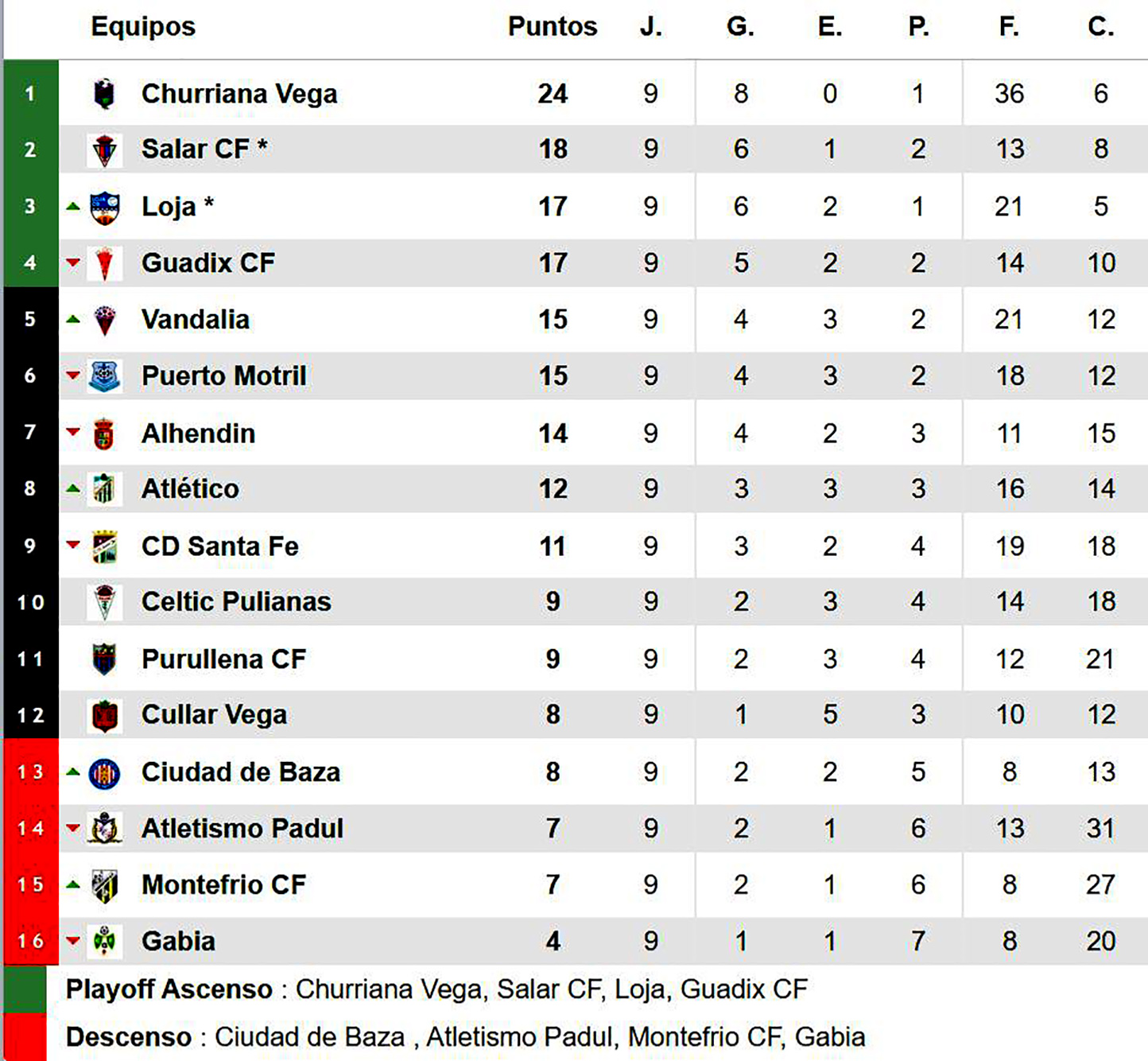Click the Churriana Vega team crest

click(104, 94)
